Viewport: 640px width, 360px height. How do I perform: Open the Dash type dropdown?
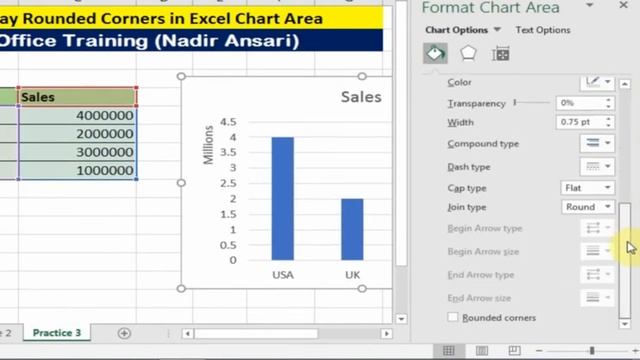click(598, 167)
